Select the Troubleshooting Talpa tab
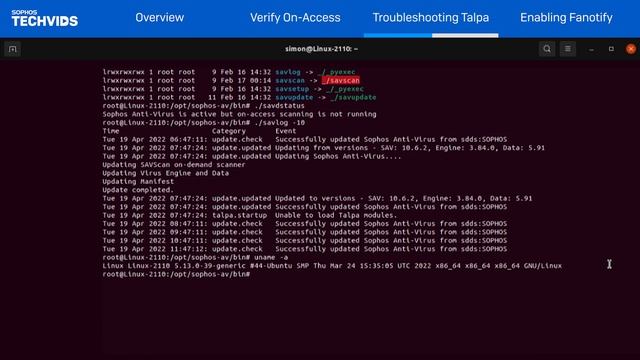 431,18
